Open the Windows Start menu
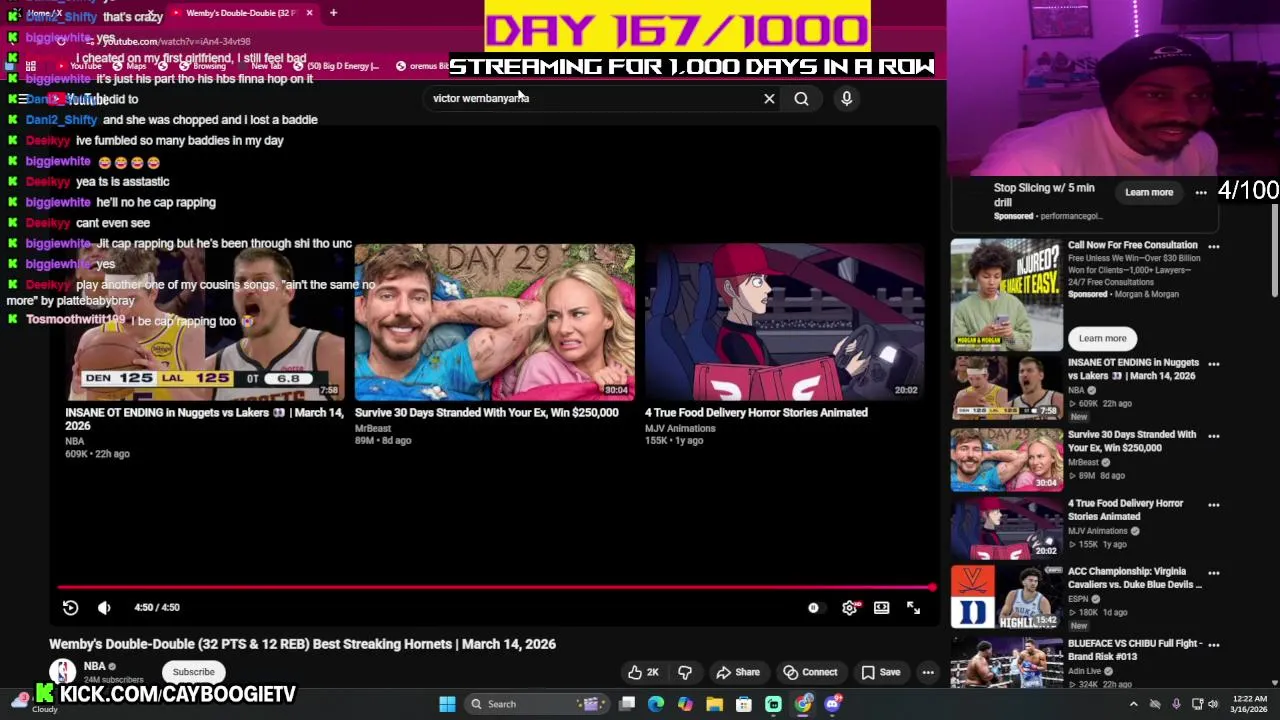1280x720 pixels. tap(447, 704)
